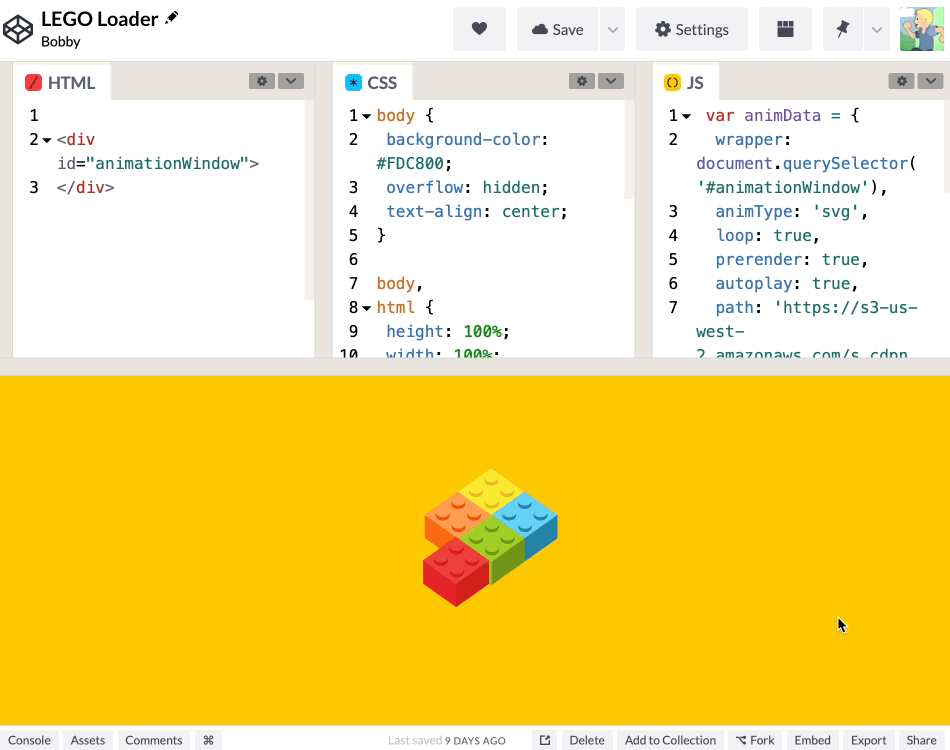
Task: Click Last saved 9 DAYS AGO text
Action: (x=447, y=740)
